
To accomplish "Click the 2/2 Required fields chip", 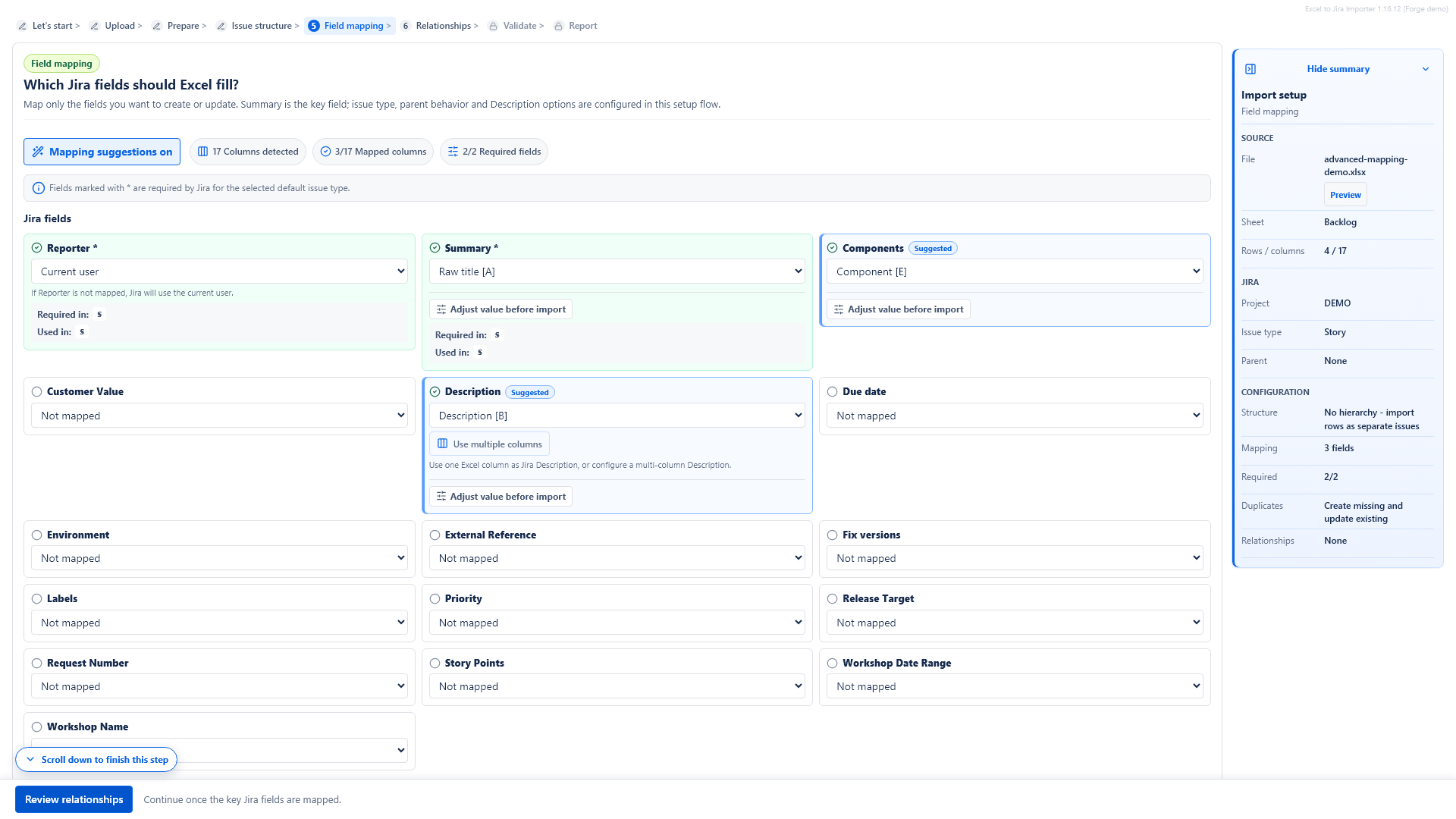I will point(494,152).
